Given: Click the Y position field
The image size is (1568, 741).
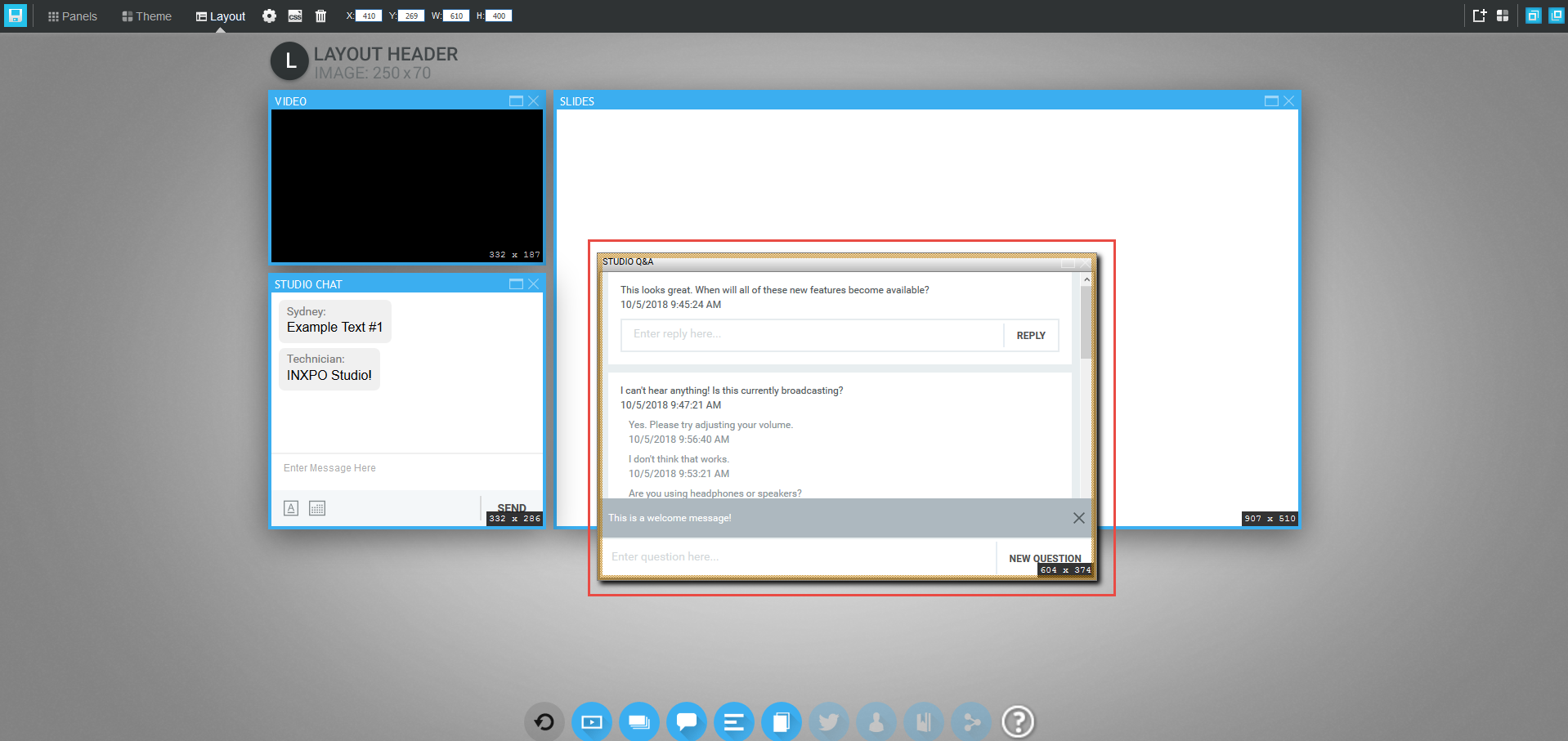Looking at the screenshot, I should coord(411,16).
